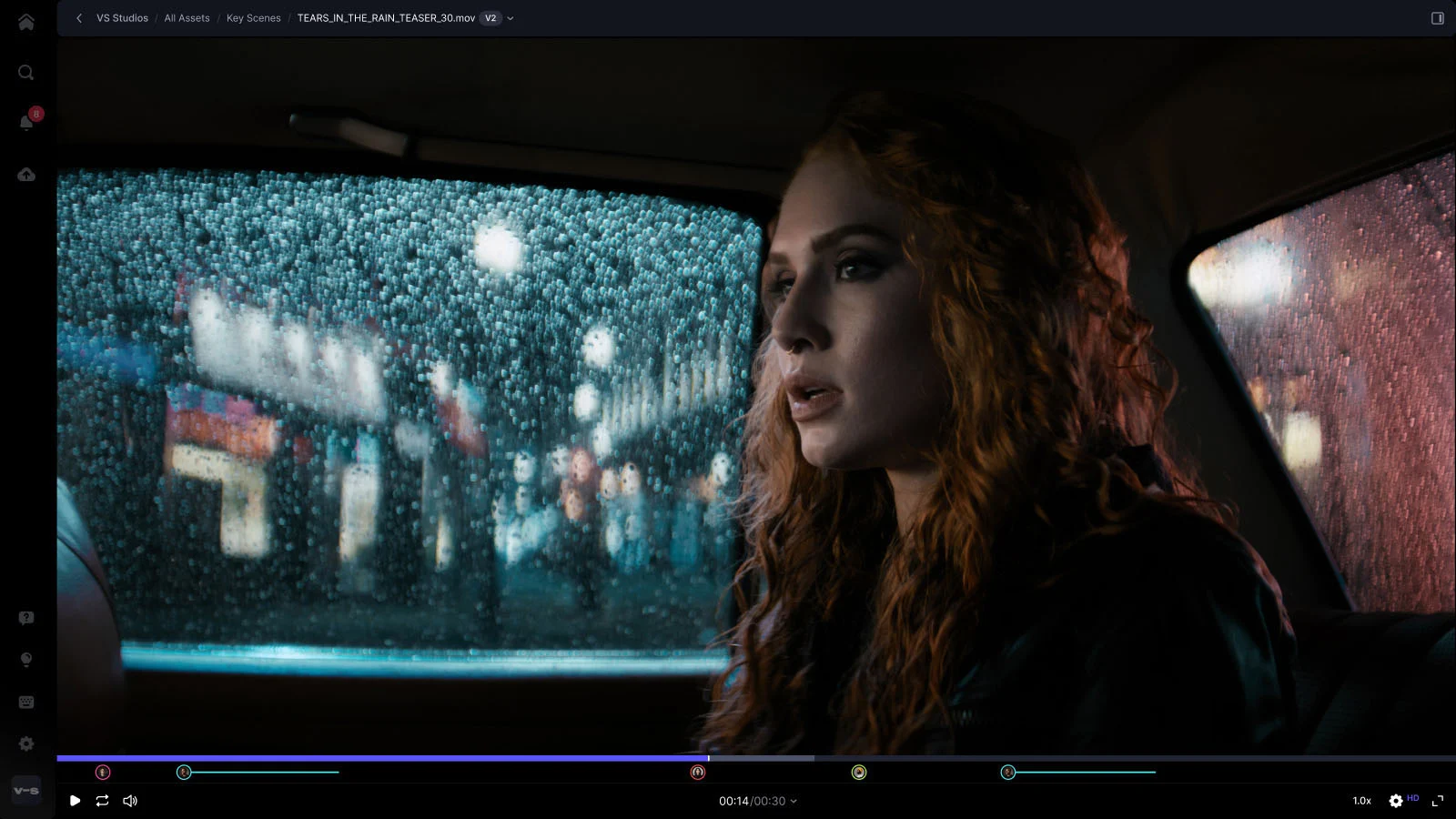Go to Home in the sidebar
Image resolution: width=1456 pixels, height=819 pixels.
point(26,22)
